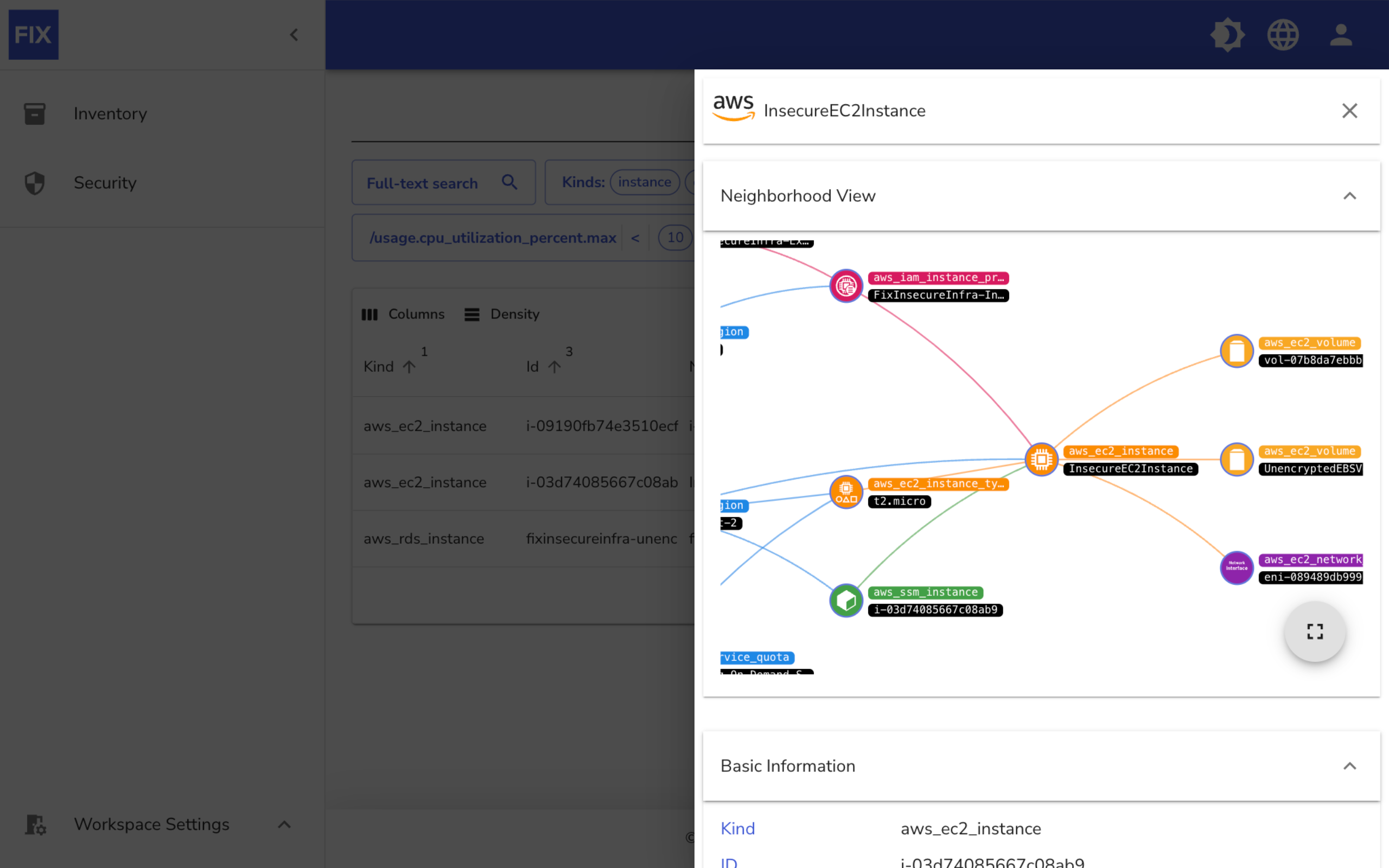The image size is (1389, 868).
Task: Open the language globe menu
Action: pos(1283,35)
